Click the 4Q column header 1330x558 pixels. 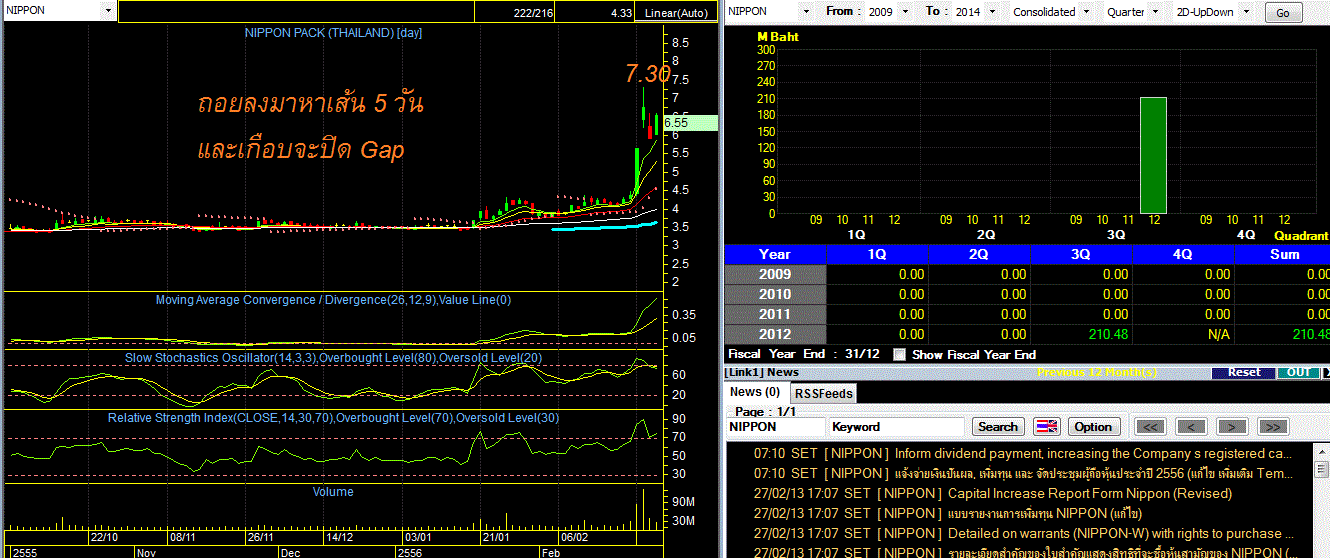click(1183, 254)
